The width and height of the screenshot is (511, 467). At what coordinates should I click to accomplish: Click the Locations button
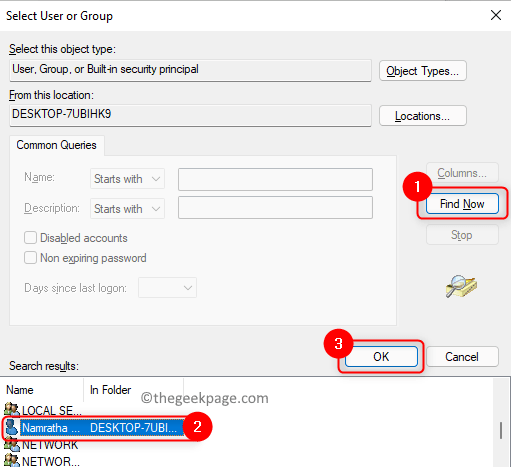(x=423, y=116)
